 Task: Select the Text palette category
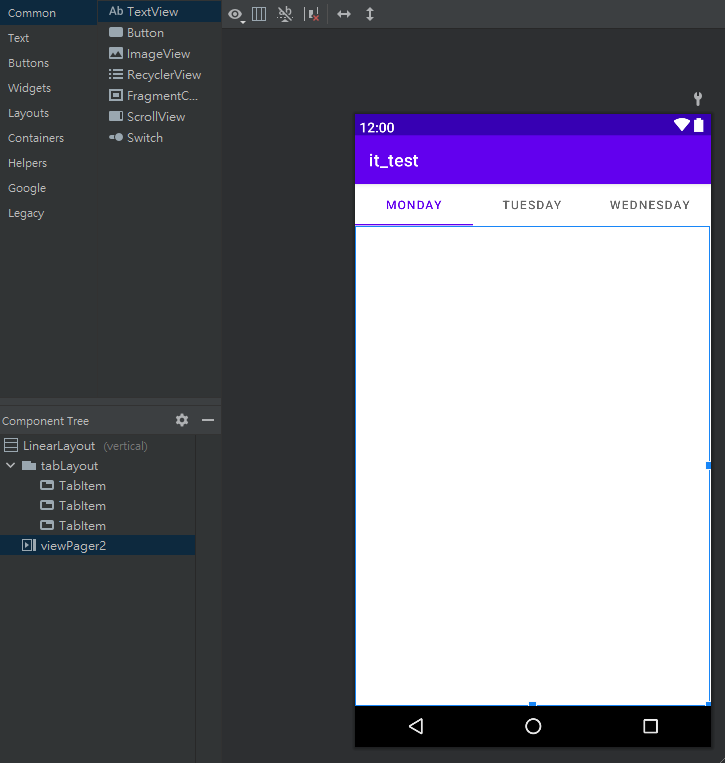tap(49, 38)
